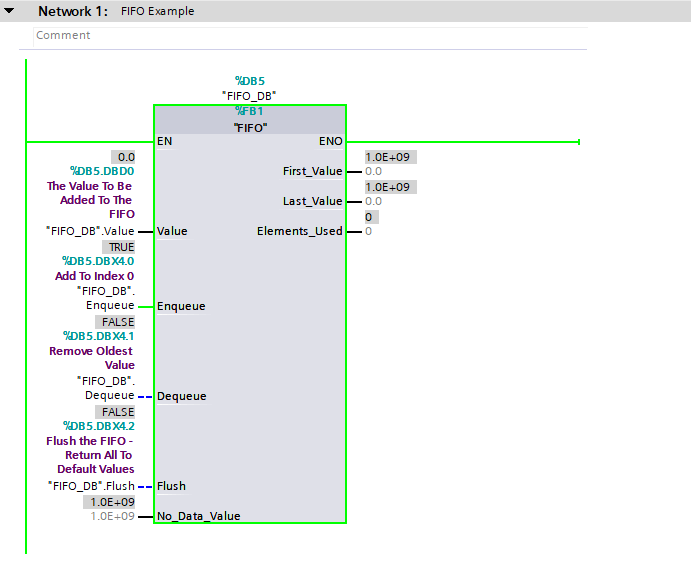Click the EN input pin
The image size is (691, 563).
[165, 142]
